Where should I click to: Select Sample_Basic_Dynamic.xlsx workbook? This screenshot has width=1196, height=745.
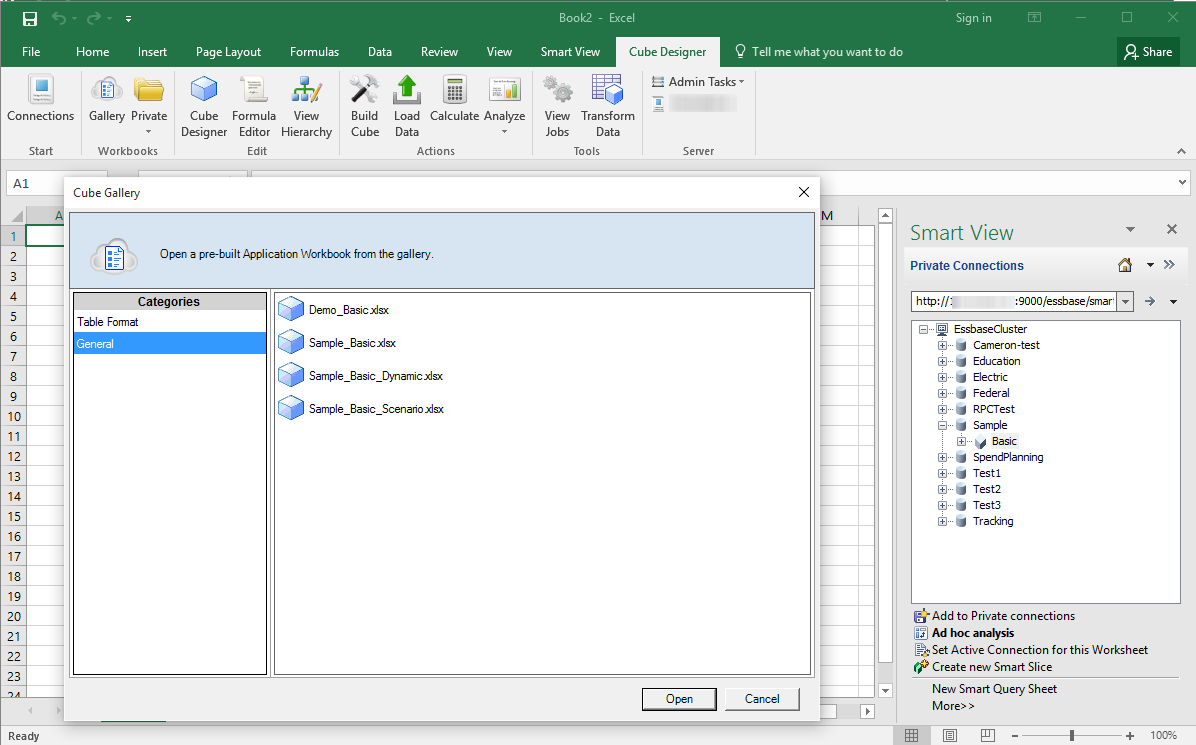(x=375, y=375)
